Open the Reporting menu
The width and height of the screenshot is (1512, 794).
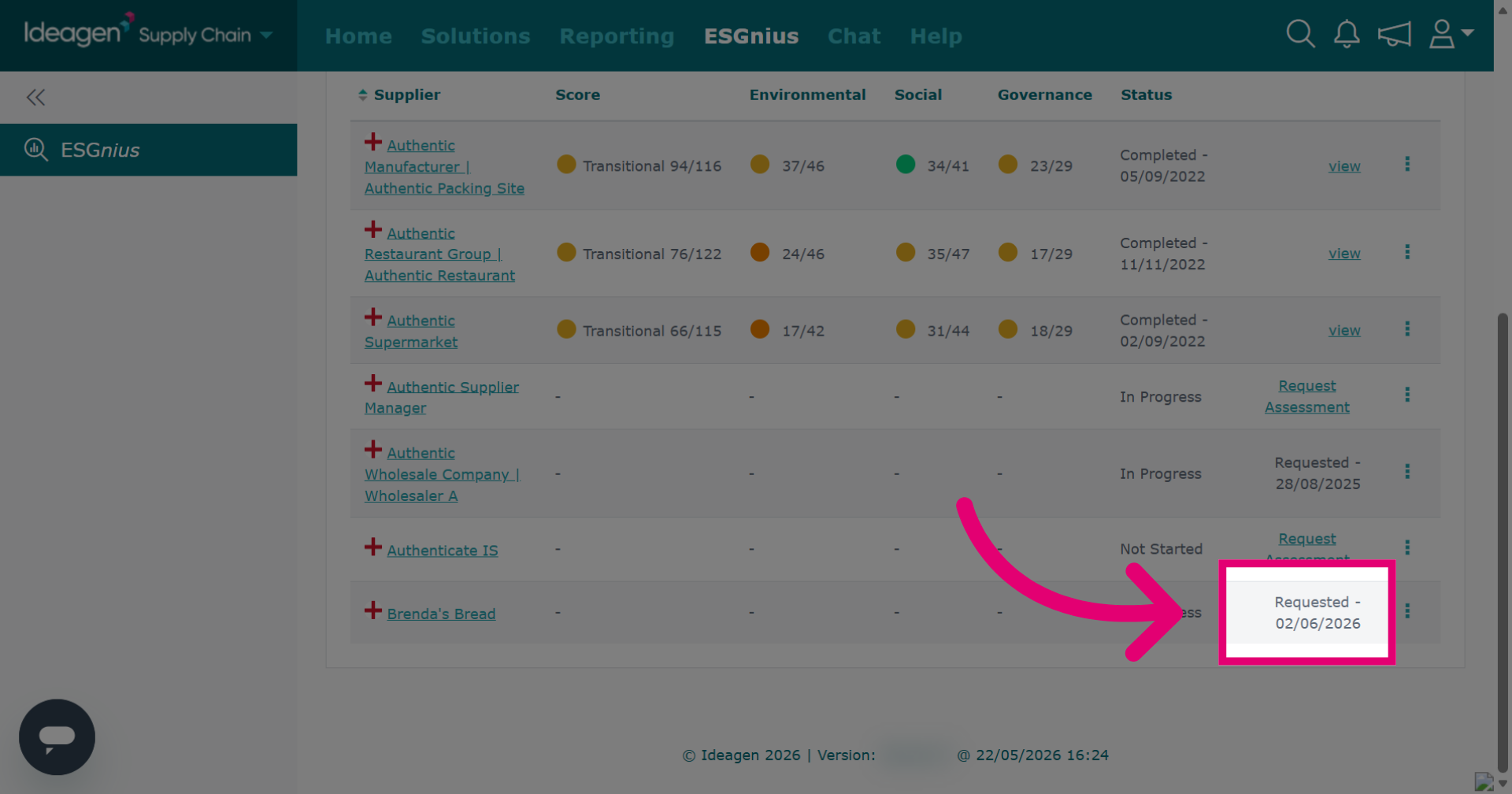617,36
